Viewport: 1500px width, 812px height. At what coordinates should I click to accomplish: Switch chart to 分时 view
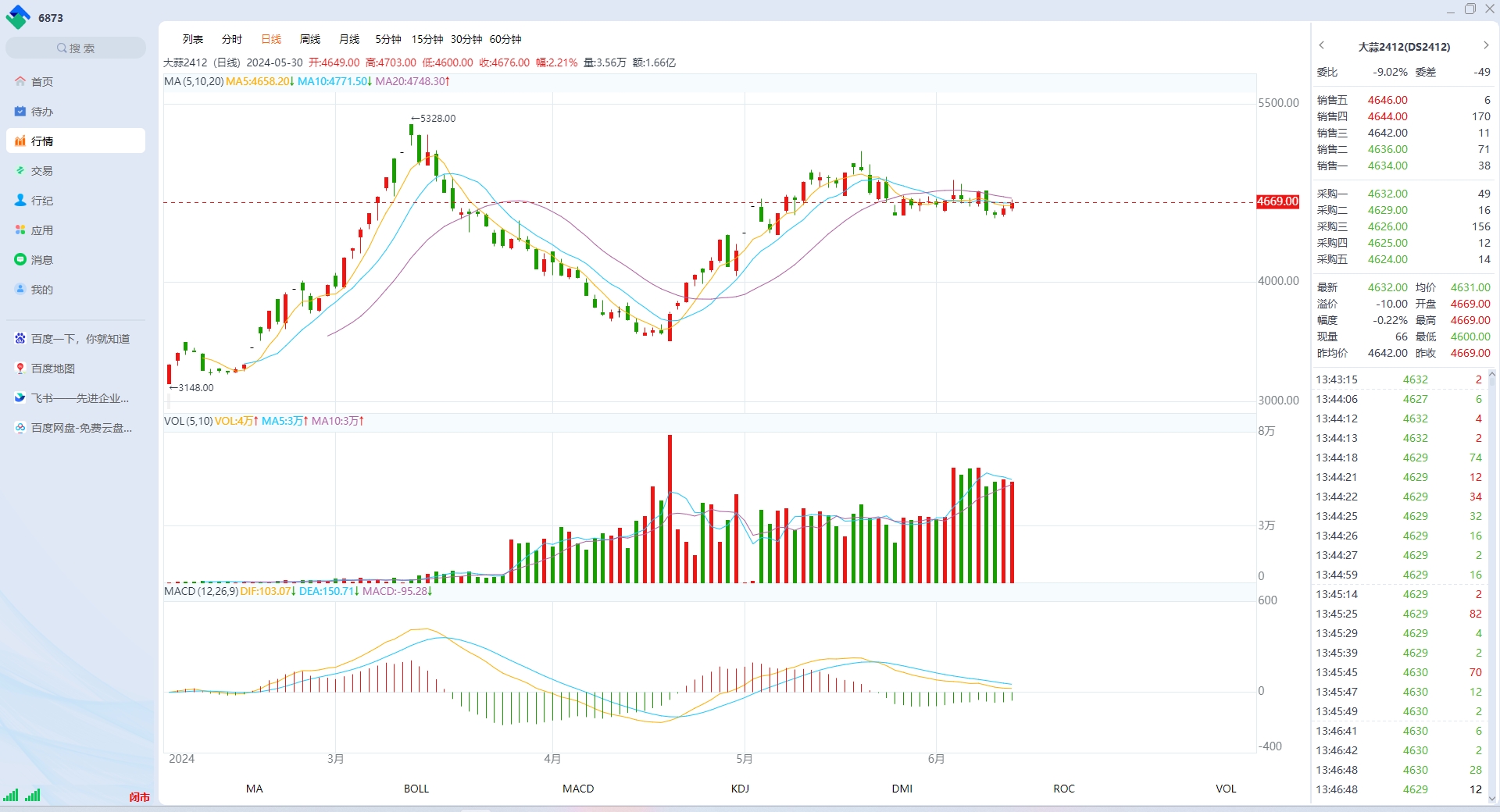232,39
